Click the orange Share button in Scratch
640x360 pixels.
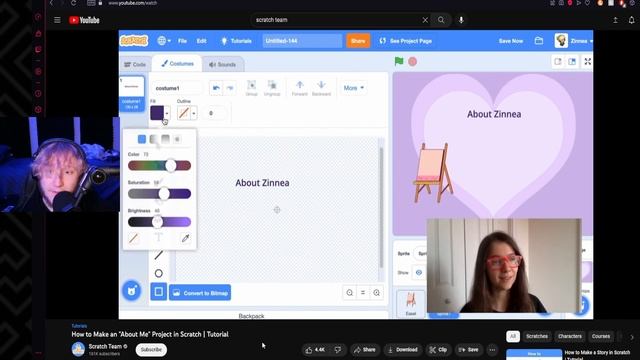pyautogui.click(x=358, y=41)
